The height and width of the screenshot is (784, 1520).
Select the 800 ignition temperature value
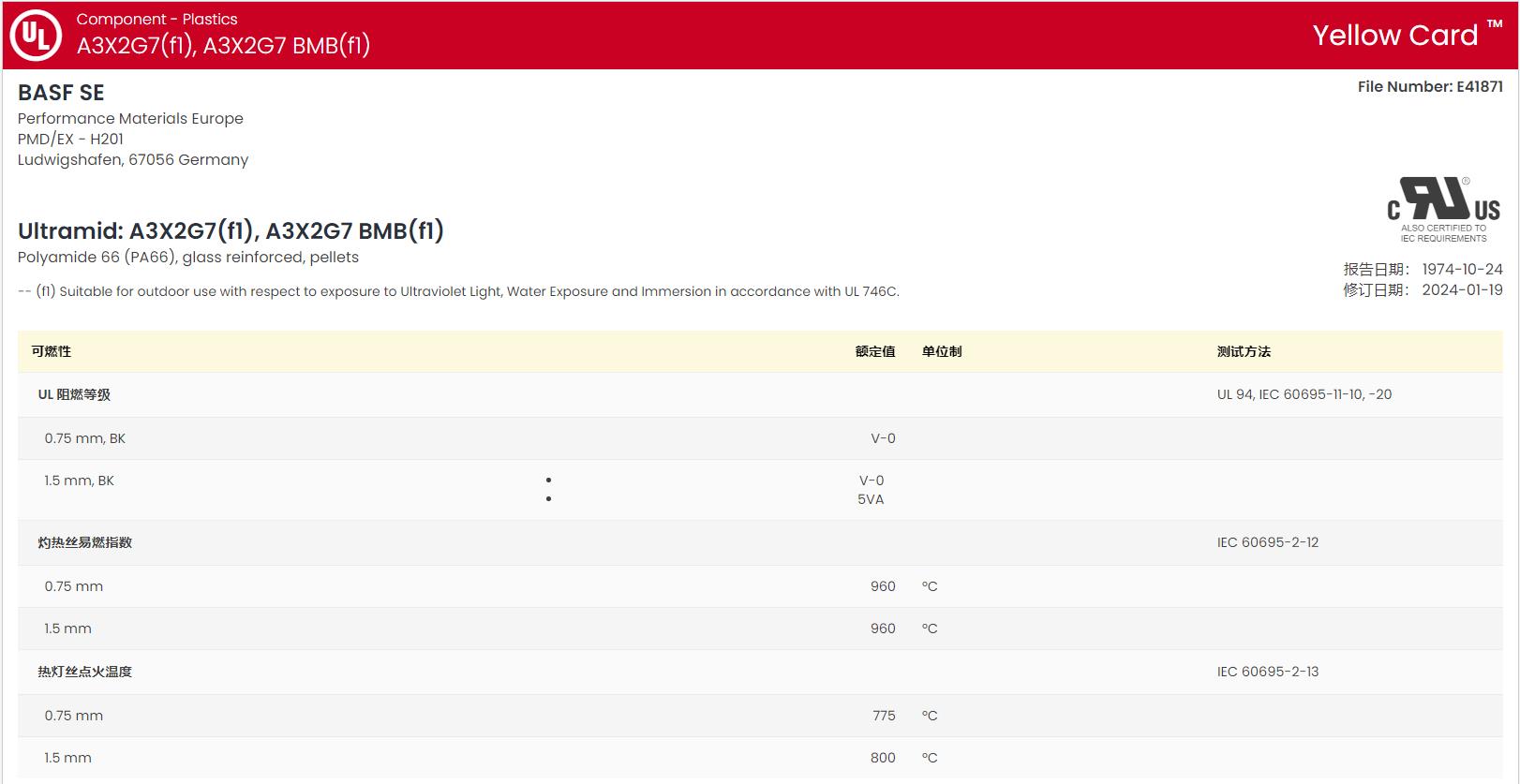pyautogui.click(x=883, y=758)
